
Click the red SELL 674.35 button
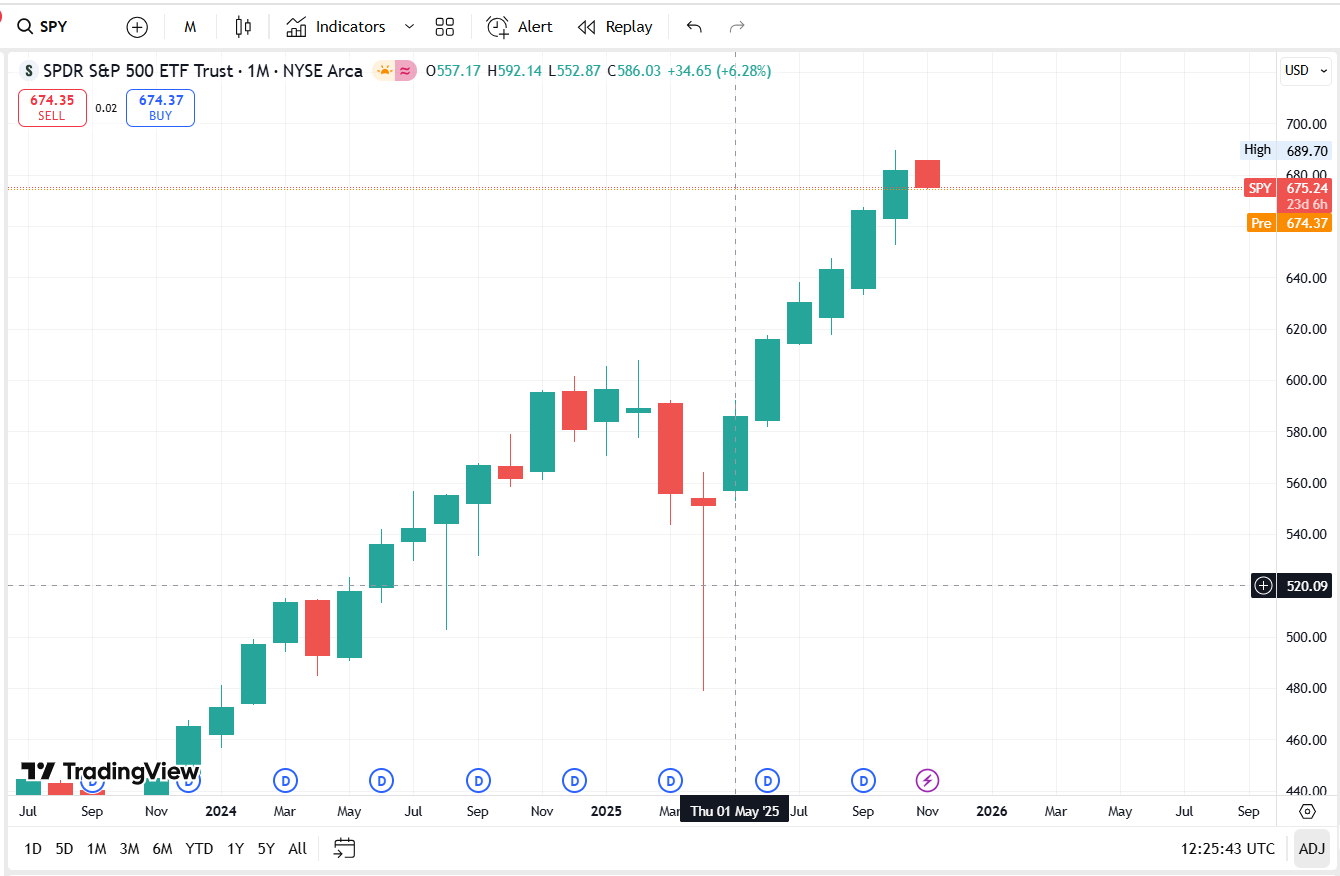(x=52, y=108)
